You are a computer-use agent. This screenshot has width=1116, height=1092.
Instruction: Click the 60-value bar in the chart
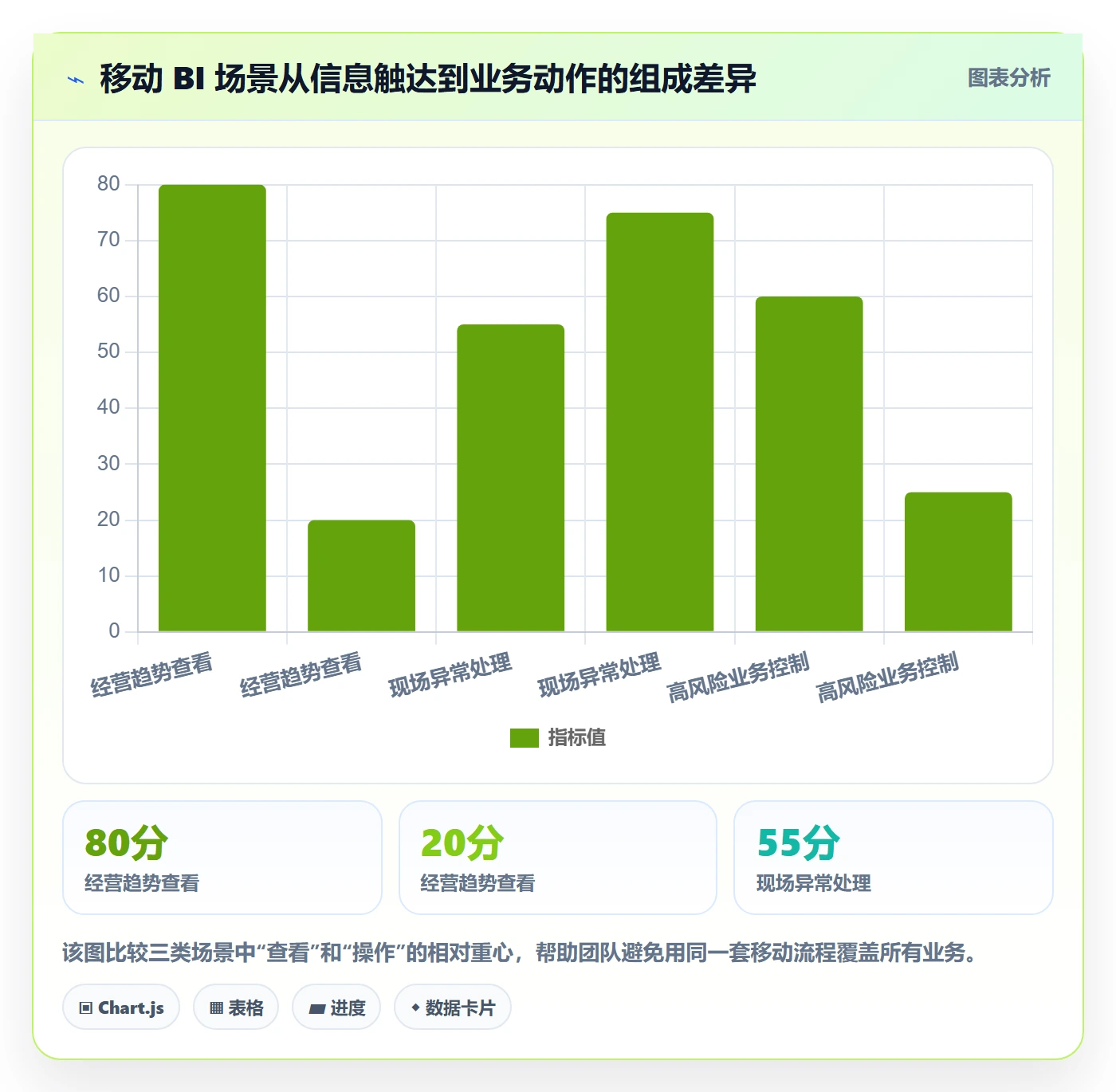pyautogui.click(x=809, y=464)
